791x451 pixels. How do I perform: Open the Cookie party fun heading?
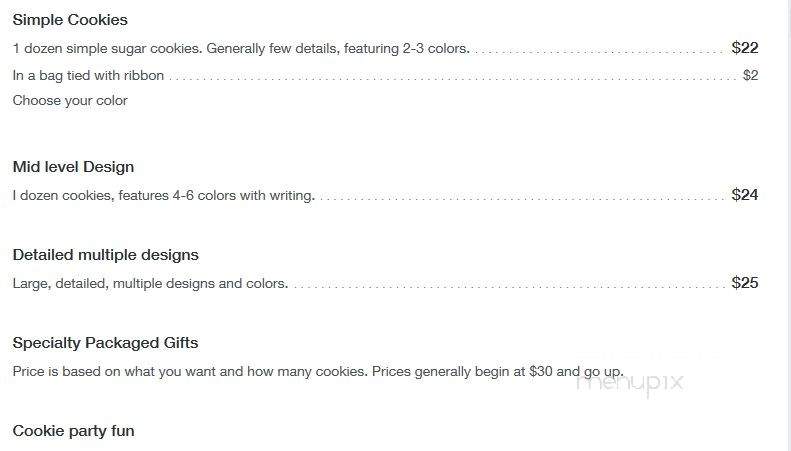[x=74, y=431]
